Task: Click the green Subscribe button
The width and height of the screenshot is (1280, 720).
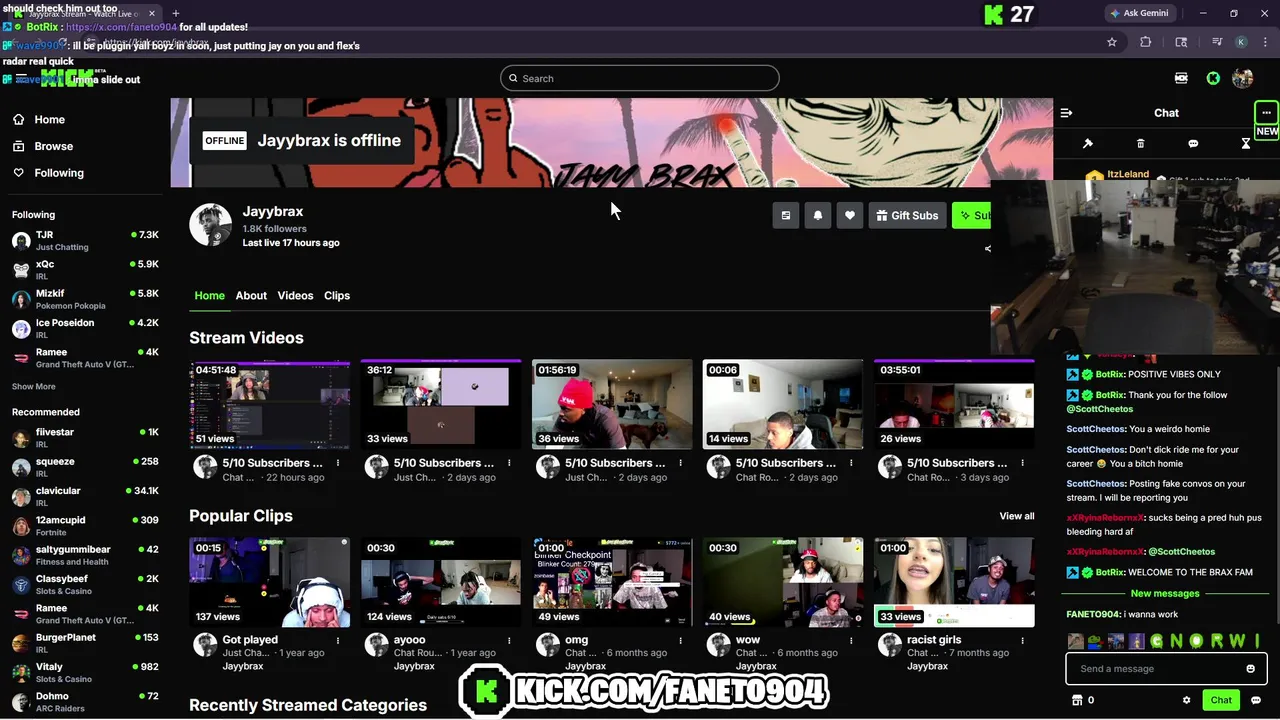Action: [972, 215]
